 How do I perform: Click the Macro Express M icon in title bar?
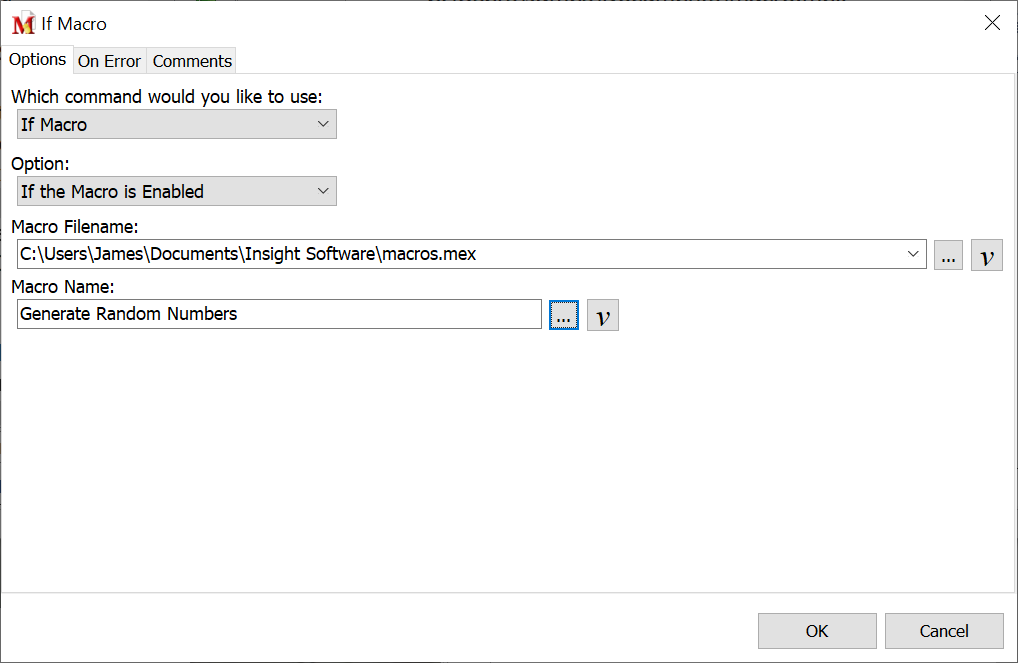click(x=23, y=24)
